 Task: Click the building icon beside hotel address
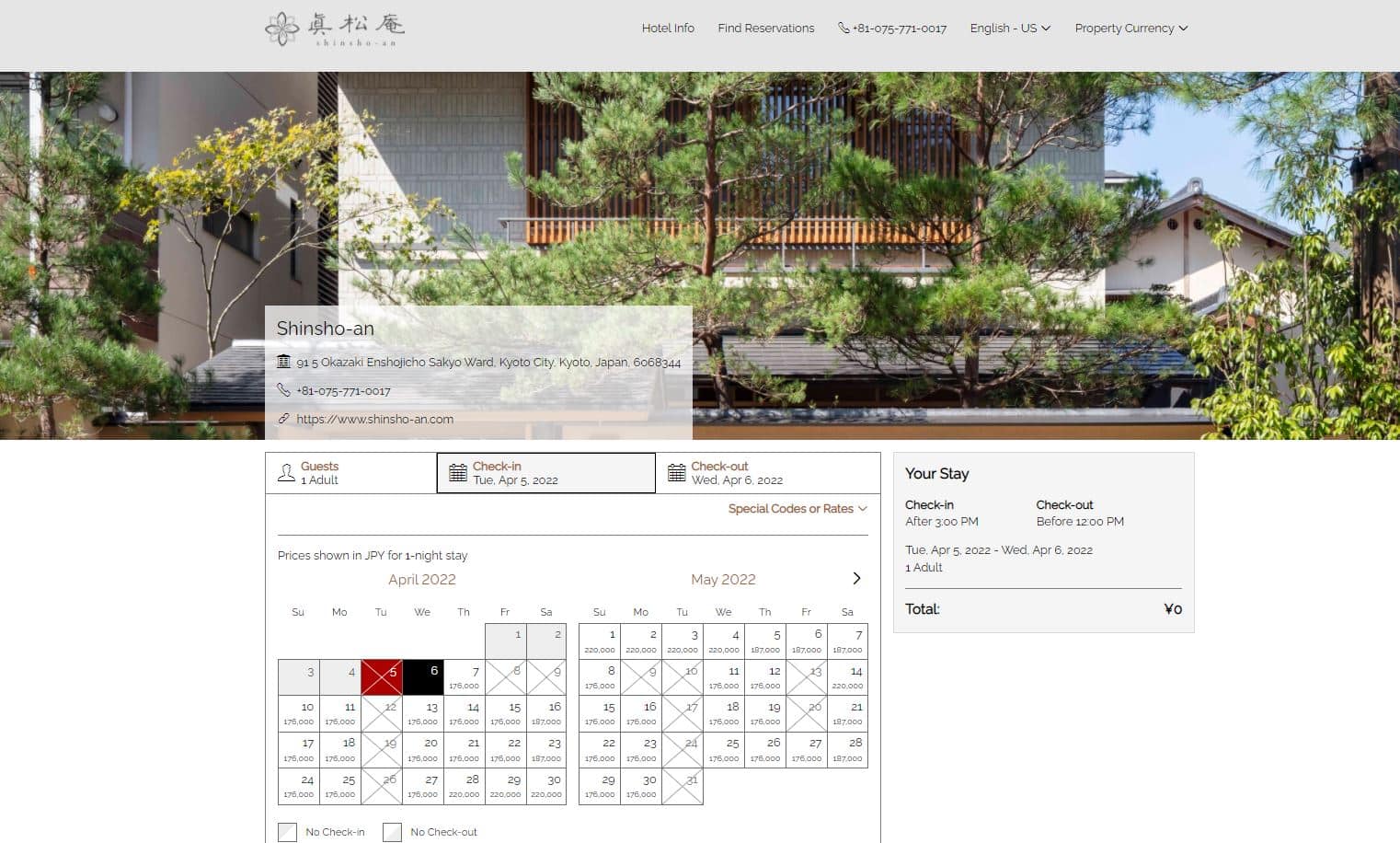[x=283, y=362]
